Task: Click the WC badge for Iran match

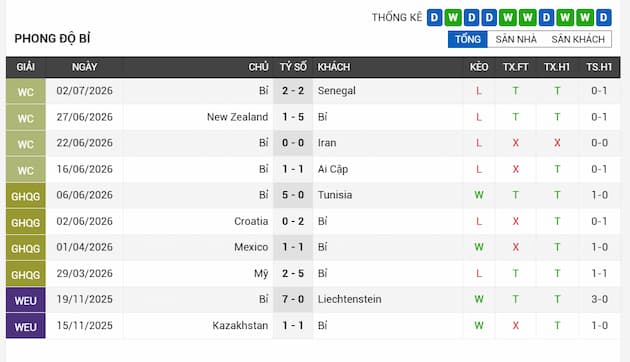Action: (x=26, y=143)
